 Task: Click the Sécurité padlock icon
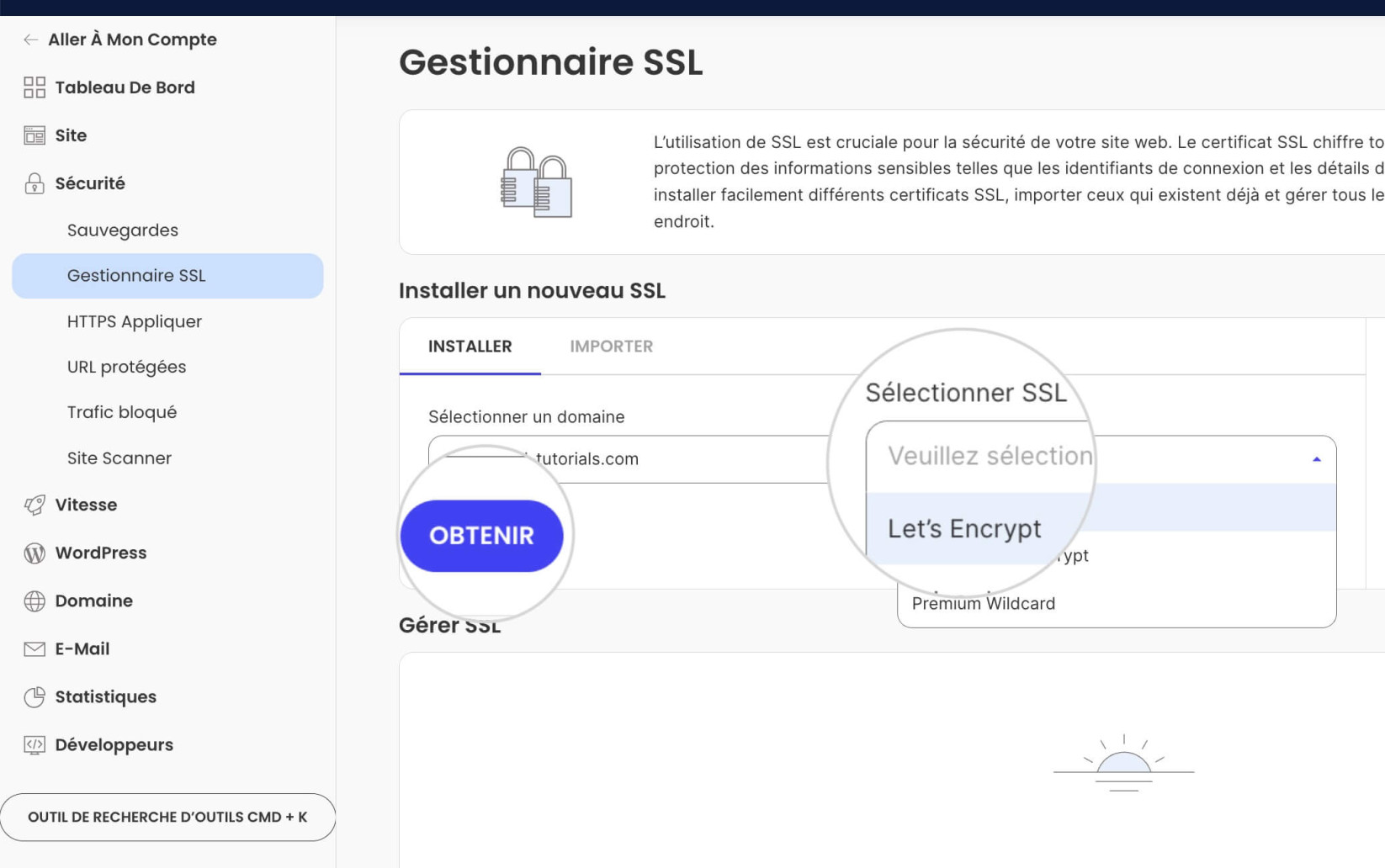34,183
